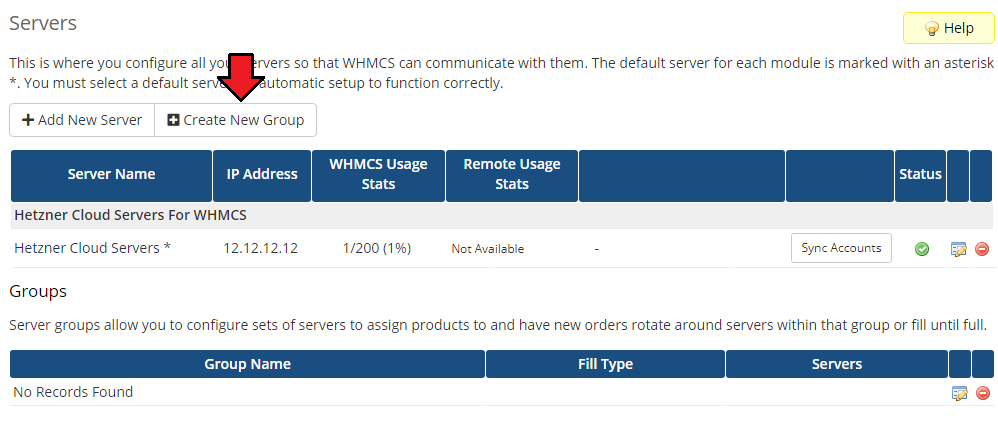Delete the Hetzner Cloud Servers entry icon
Screen dimensions: 998x423
tap(982, 249)
